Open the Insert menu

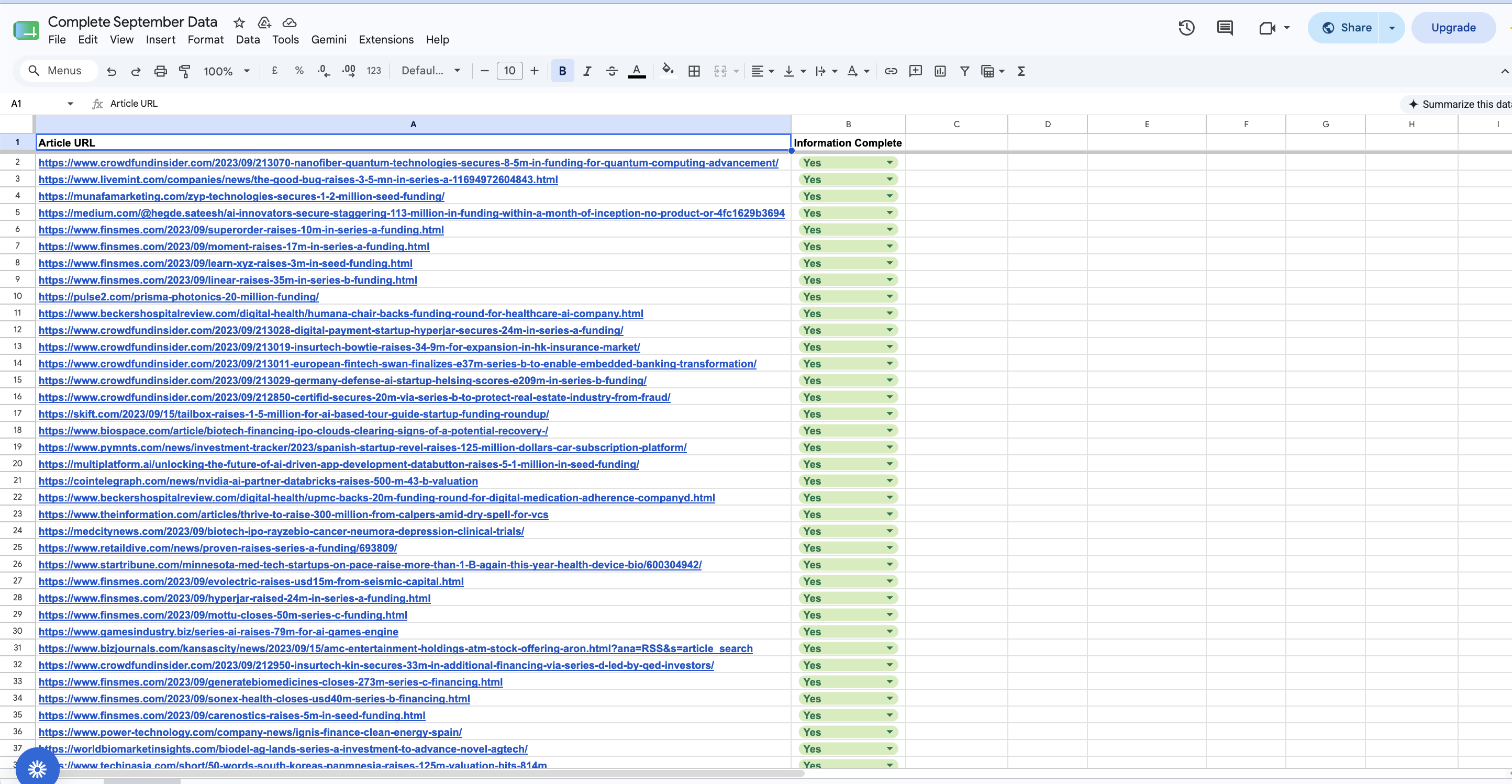[x=160, y=39]
